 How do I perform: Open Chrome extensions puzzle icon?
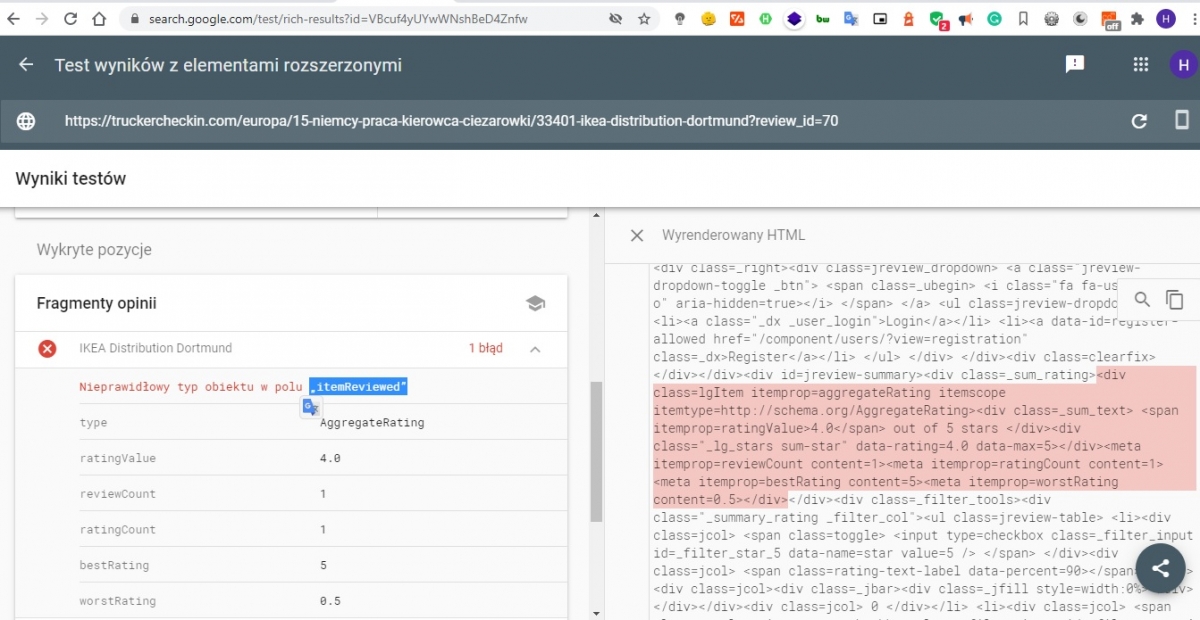[1137, 19]
